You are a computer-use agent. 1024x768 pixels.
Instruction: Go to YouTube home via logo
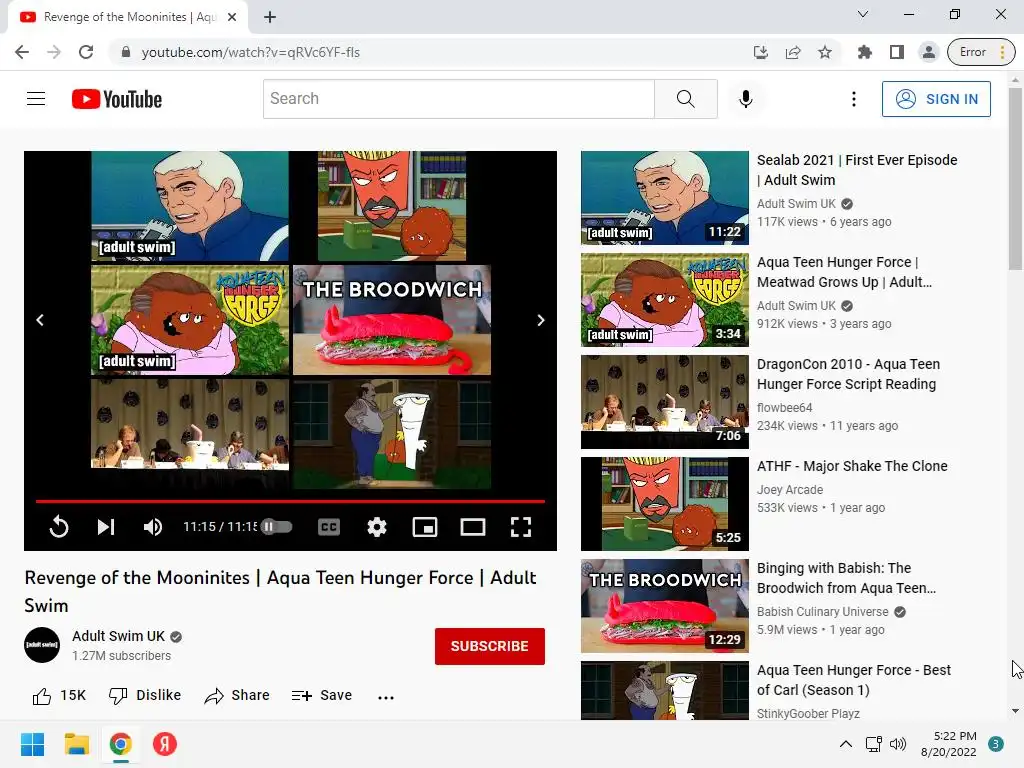[117, 99]
